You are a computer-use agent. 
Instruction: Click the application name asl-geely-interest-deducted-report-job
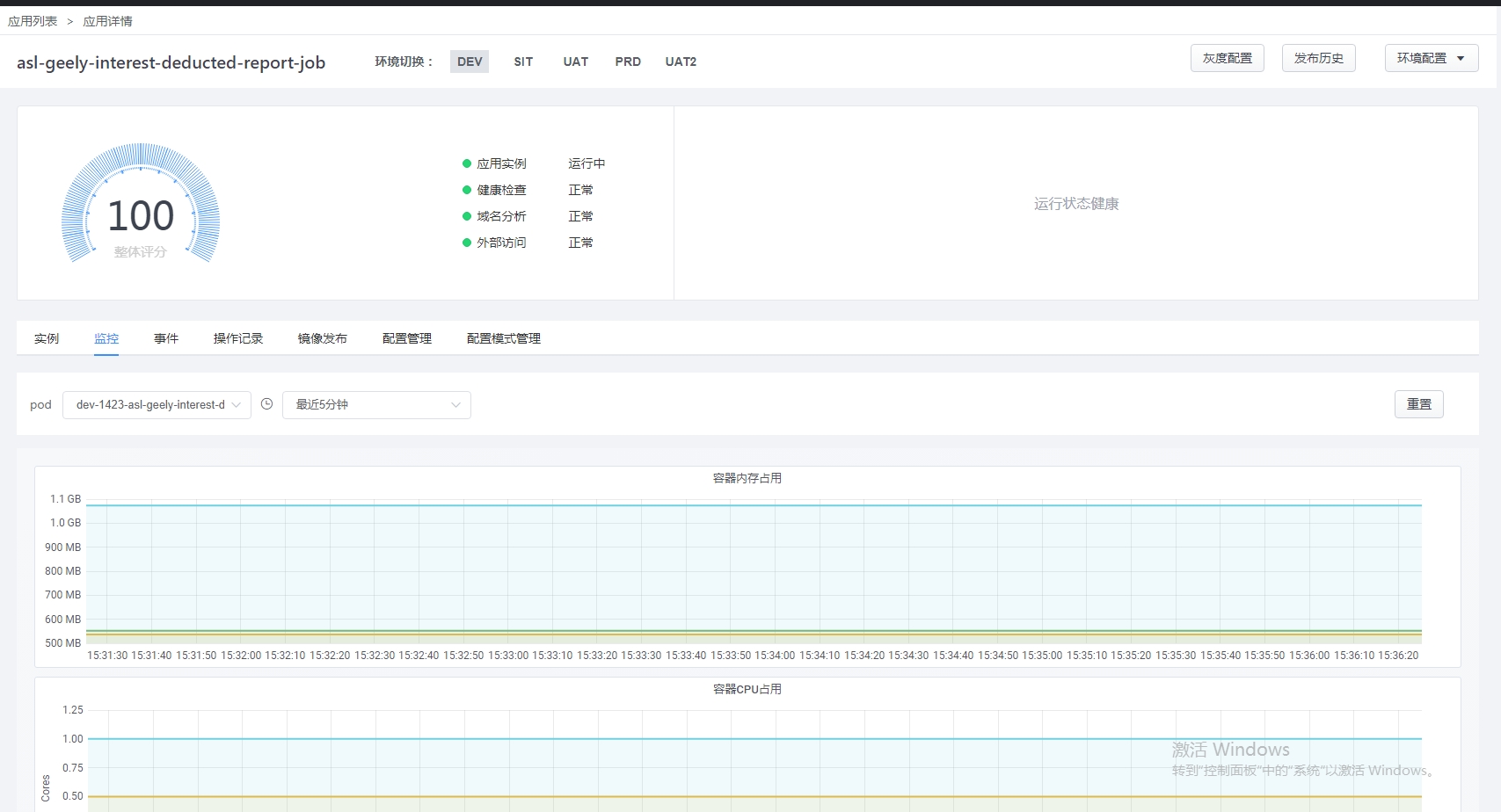click(171, 62)
